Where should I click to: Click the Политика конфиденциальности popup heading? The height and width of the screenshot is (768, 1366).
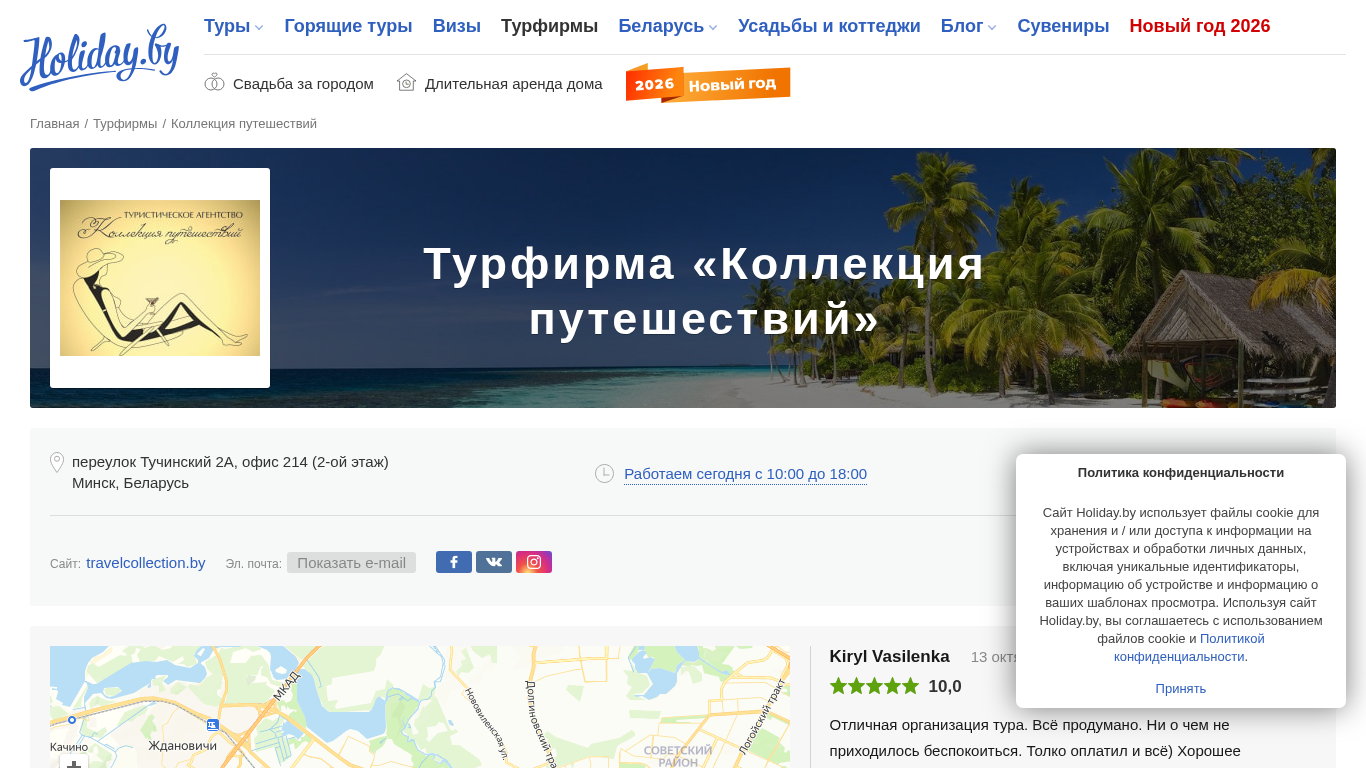[1181, 472]
